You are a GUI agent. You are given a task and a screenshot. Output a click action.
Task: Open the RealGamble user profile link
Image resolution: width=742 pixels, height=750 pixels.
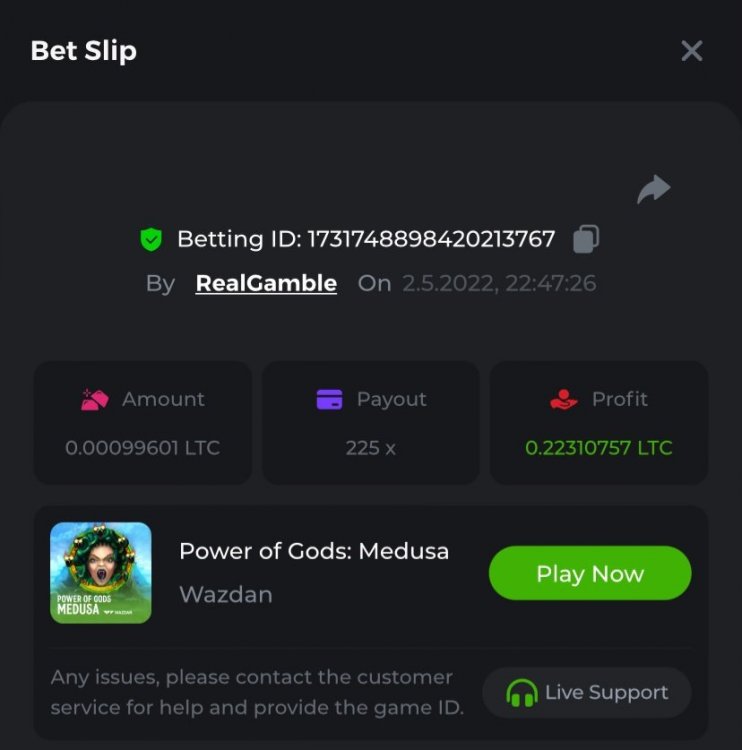coord(266,283)
